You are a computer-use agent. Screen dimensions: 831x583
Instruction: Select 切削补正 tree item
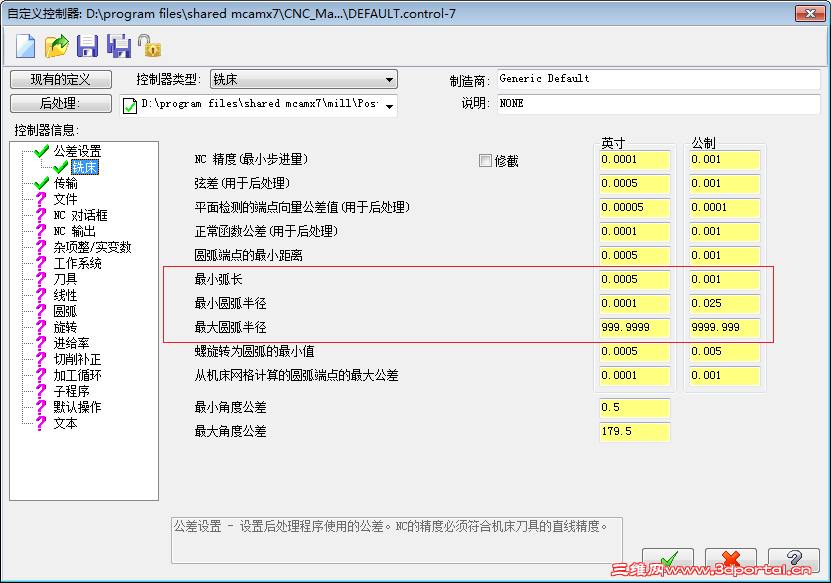pos(77,359)
